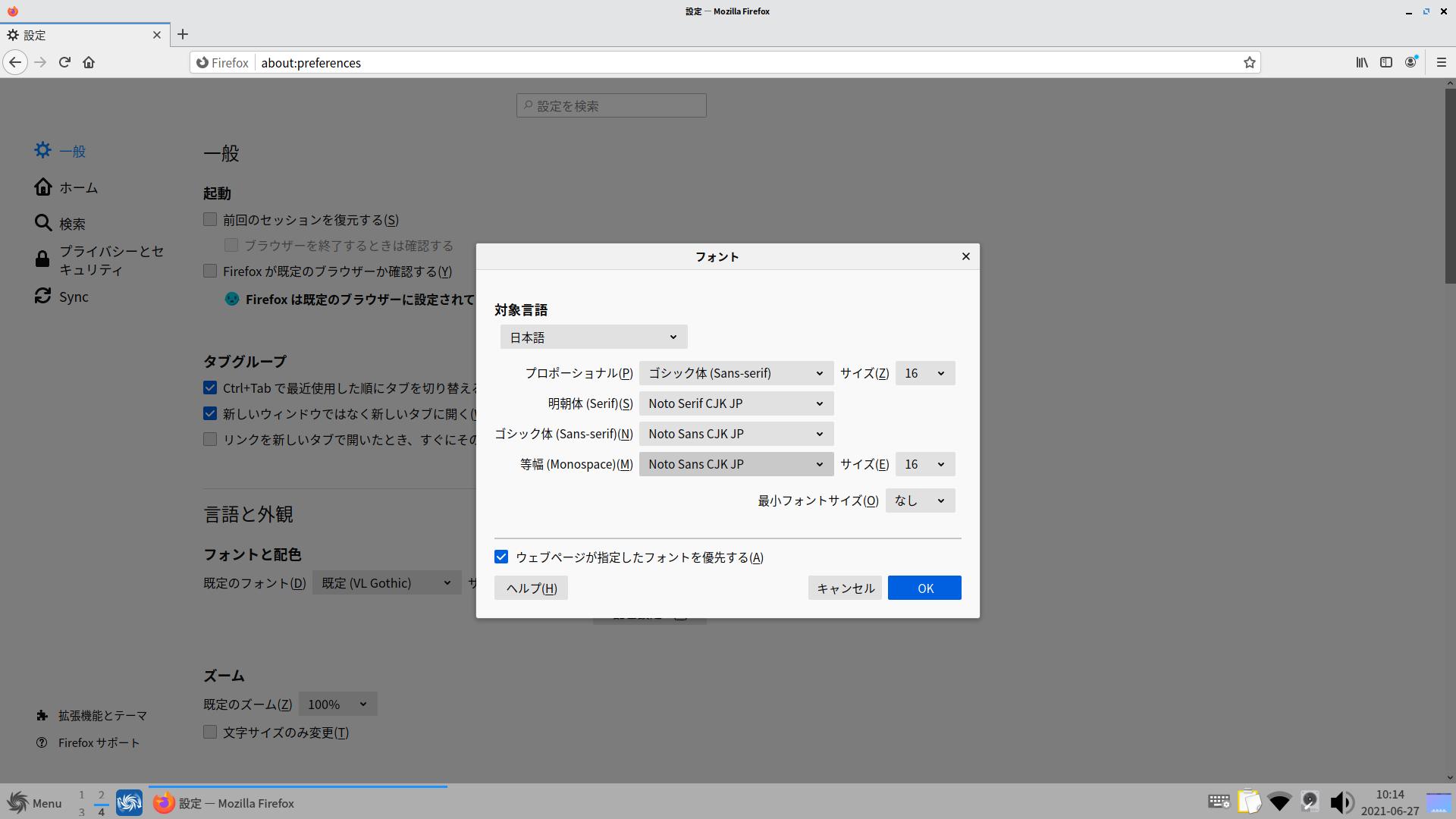The image size is (1456, 819).
Task: Open the 明朝体 Serif font dropdown
Action: coord(736,403)
